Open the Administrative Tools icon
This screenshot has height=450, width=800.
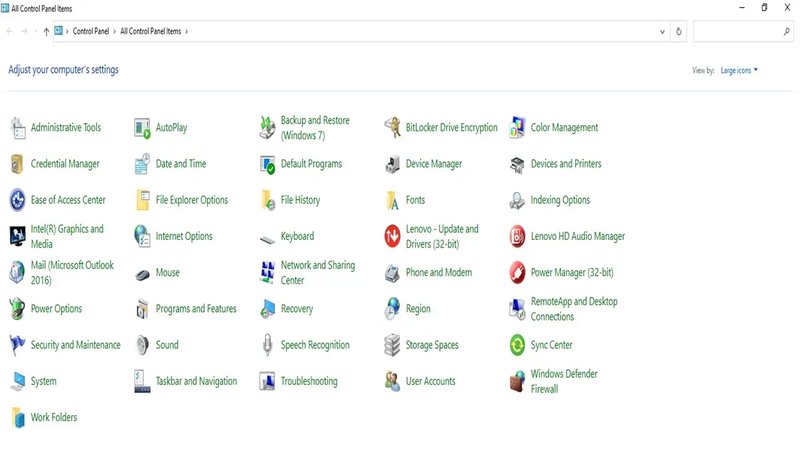pos(18,128)
